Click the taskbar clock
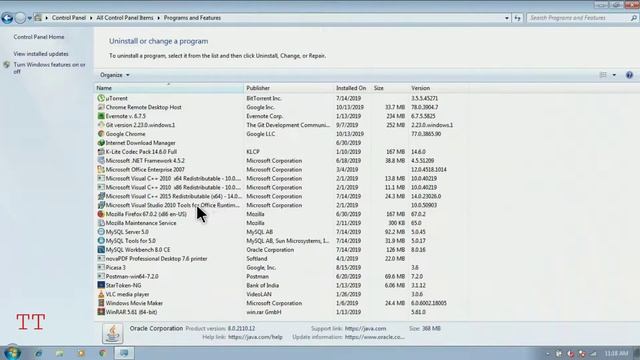Viewport: 640px width, 360px height. 617,353
